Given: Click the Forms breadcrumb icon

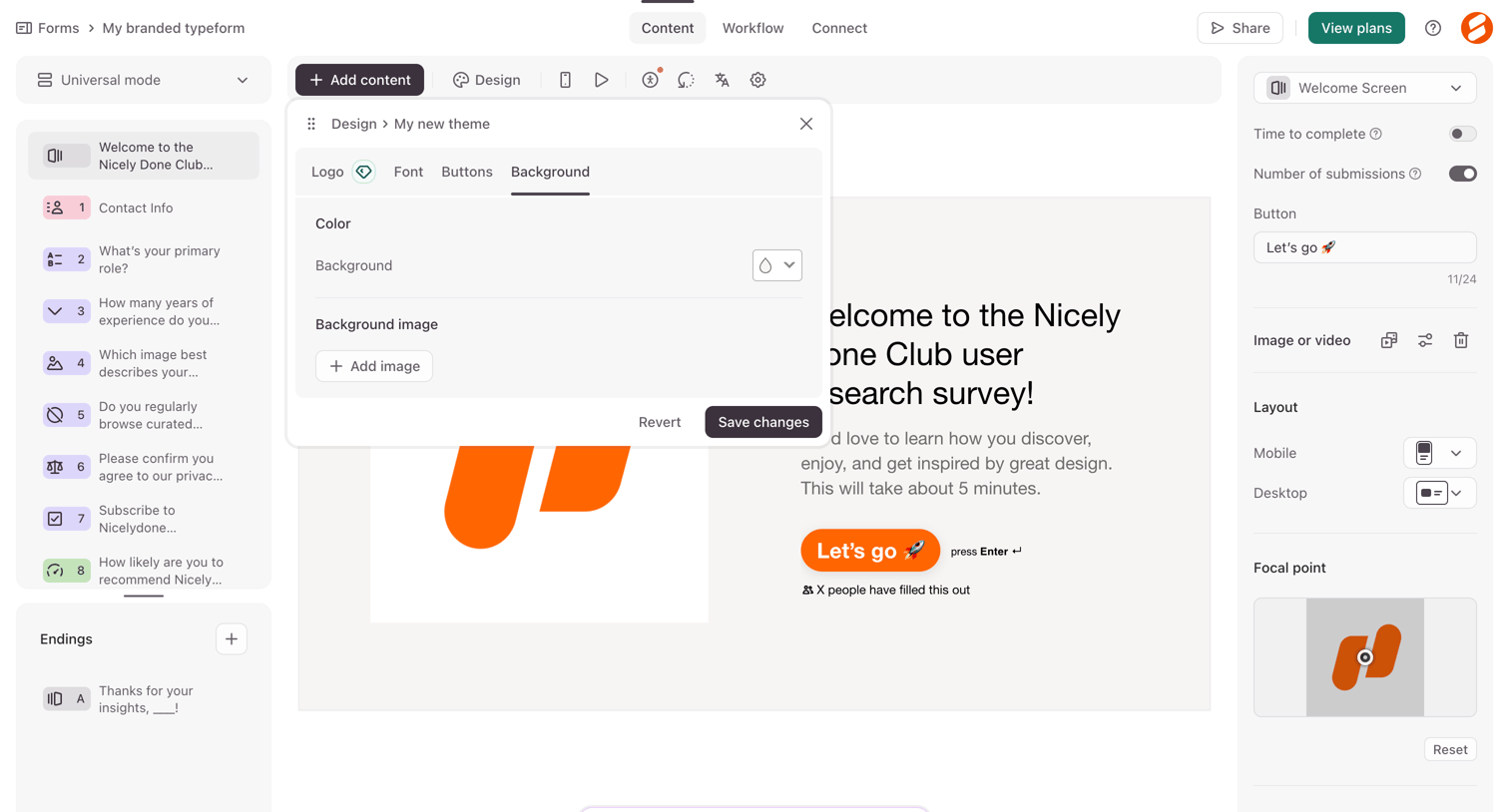Looking at the screenshot, I should [x=24, y=28].
